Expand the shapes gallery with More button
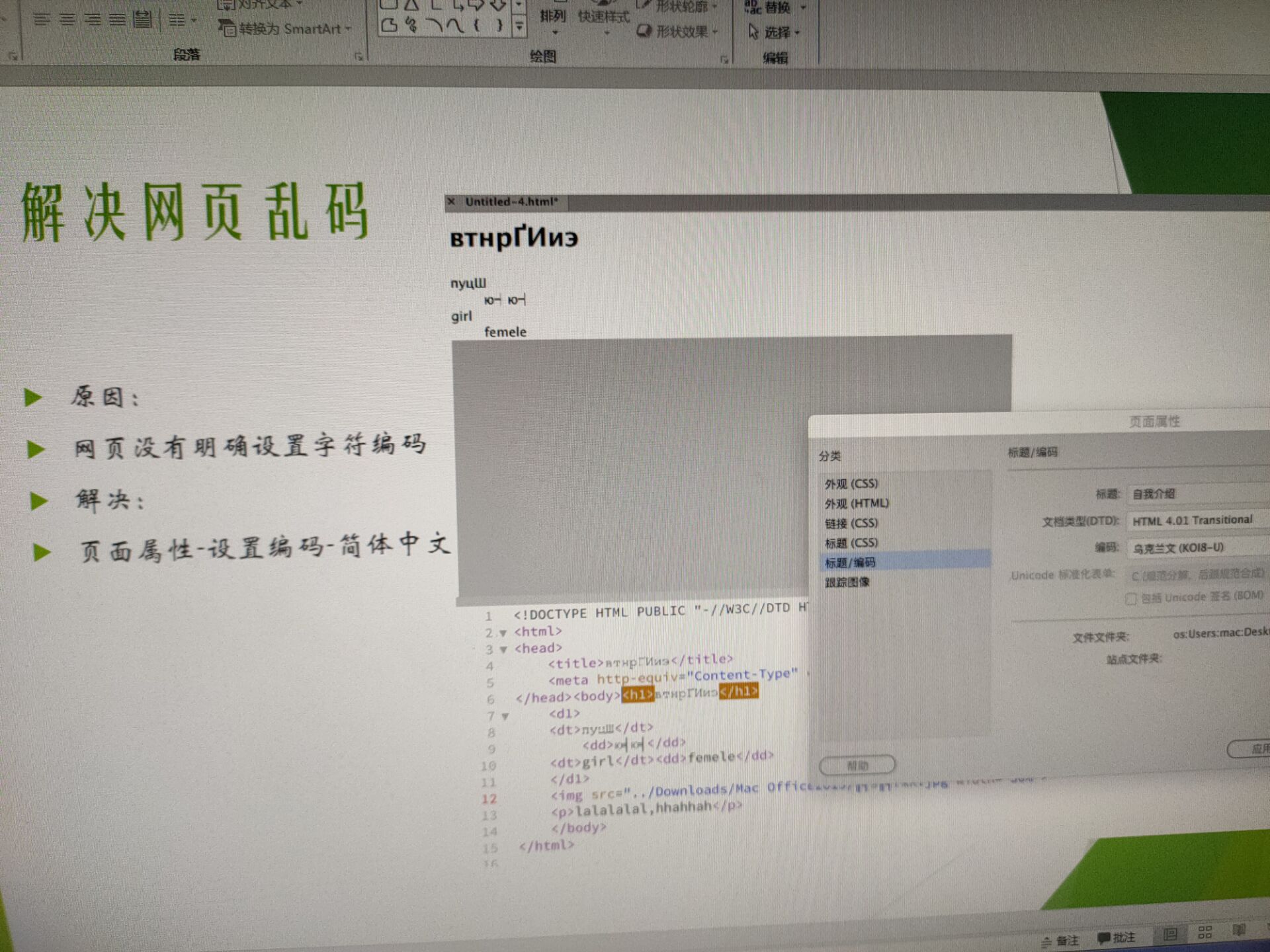 tap(519, 26)
